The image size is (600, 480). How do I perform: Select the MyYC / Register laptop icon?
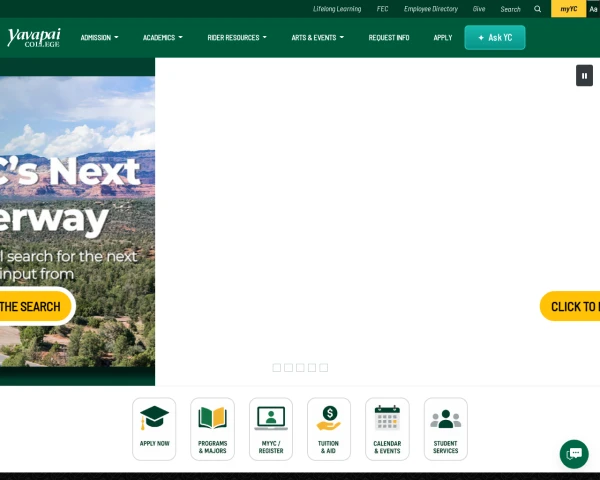tap(271, 429)
